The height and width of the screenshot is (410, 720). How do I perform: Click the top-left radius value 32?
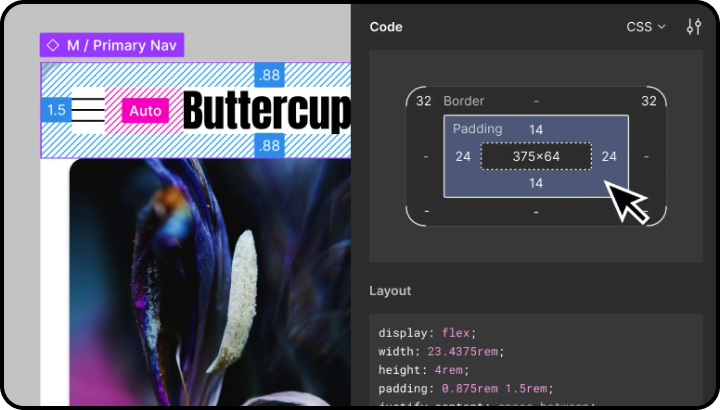click(423, 101)
